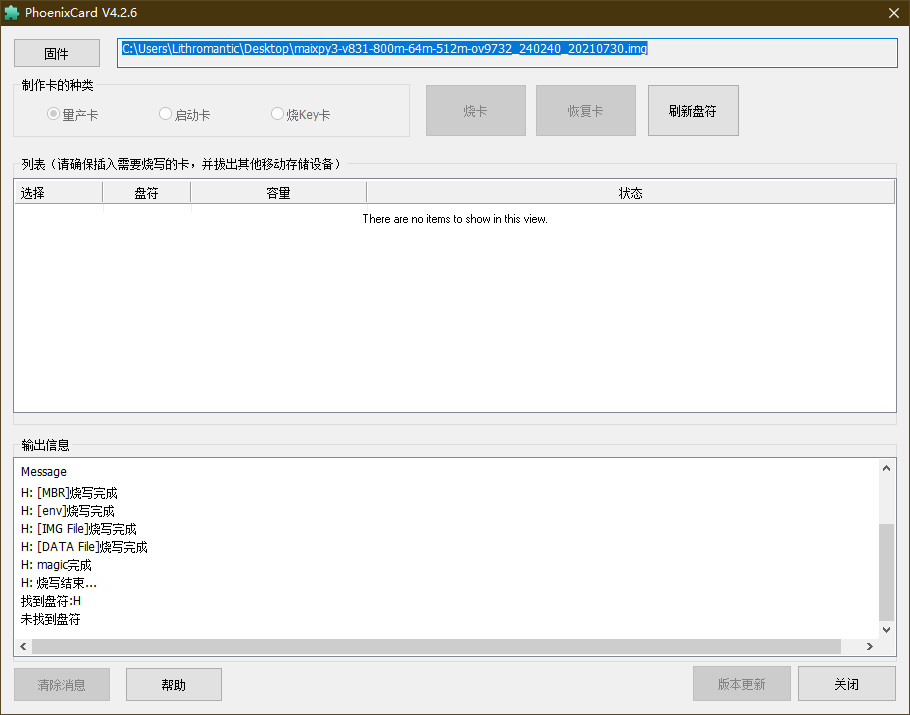This screenshot has height=715, width=910.
Task: Click the PhoenixCard app icon in title bar
Action: pyautogui.click(x=12, y=13)
